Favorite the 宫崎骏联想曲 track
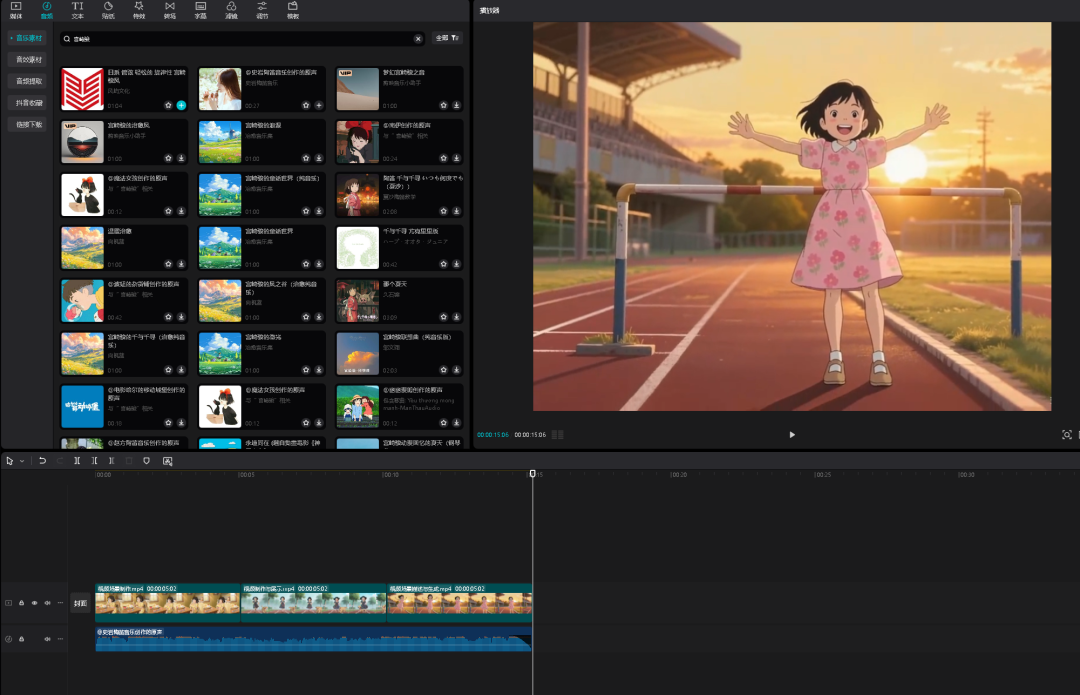 pos(444,371)
